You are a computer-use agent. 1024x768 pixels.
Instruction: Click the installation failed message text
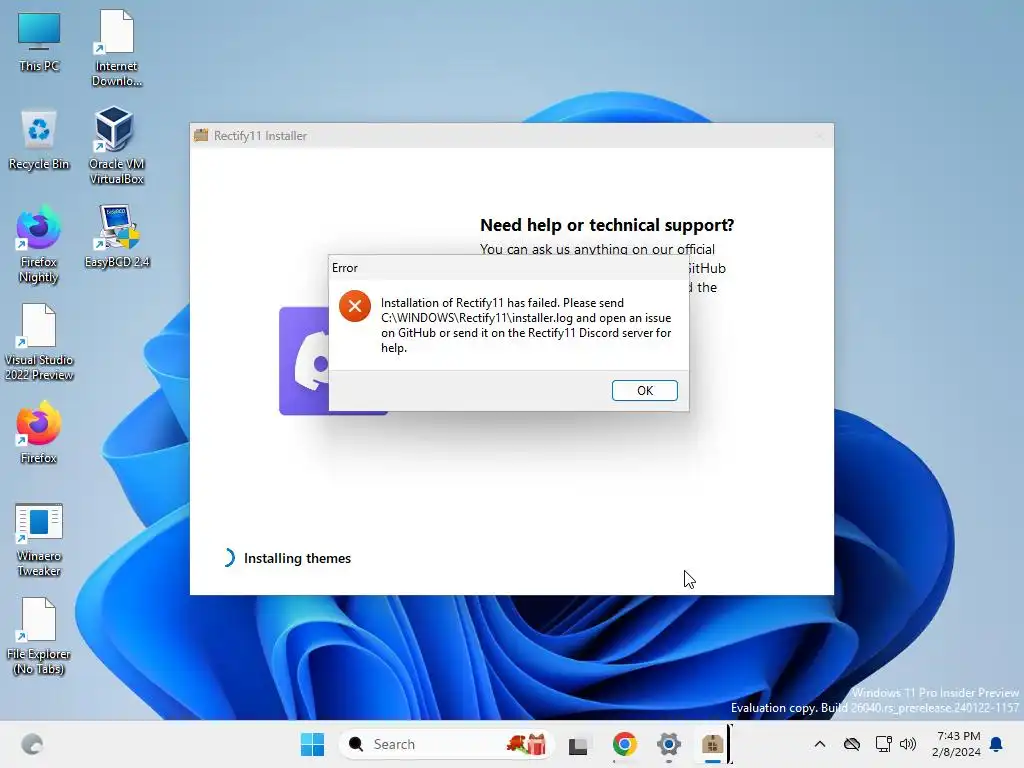click(x=526, y=325)
